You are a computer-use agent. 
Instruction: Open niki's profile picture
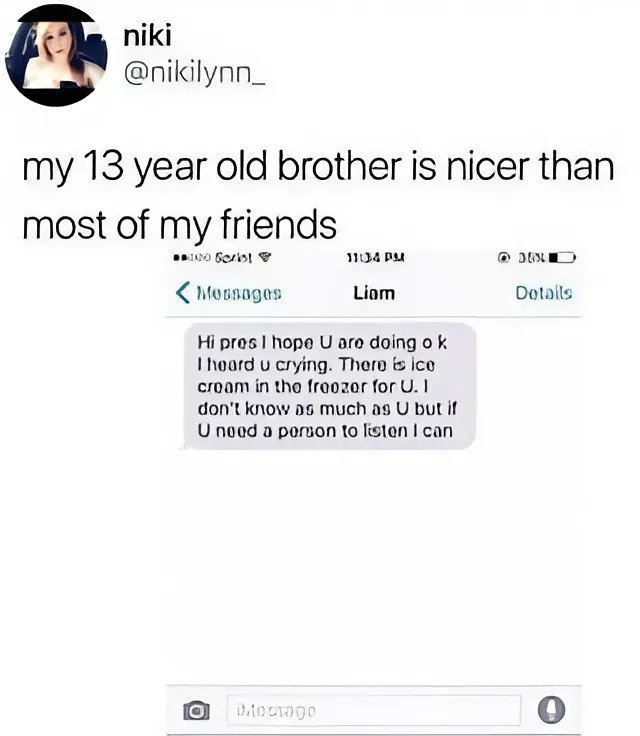(56, 57)
